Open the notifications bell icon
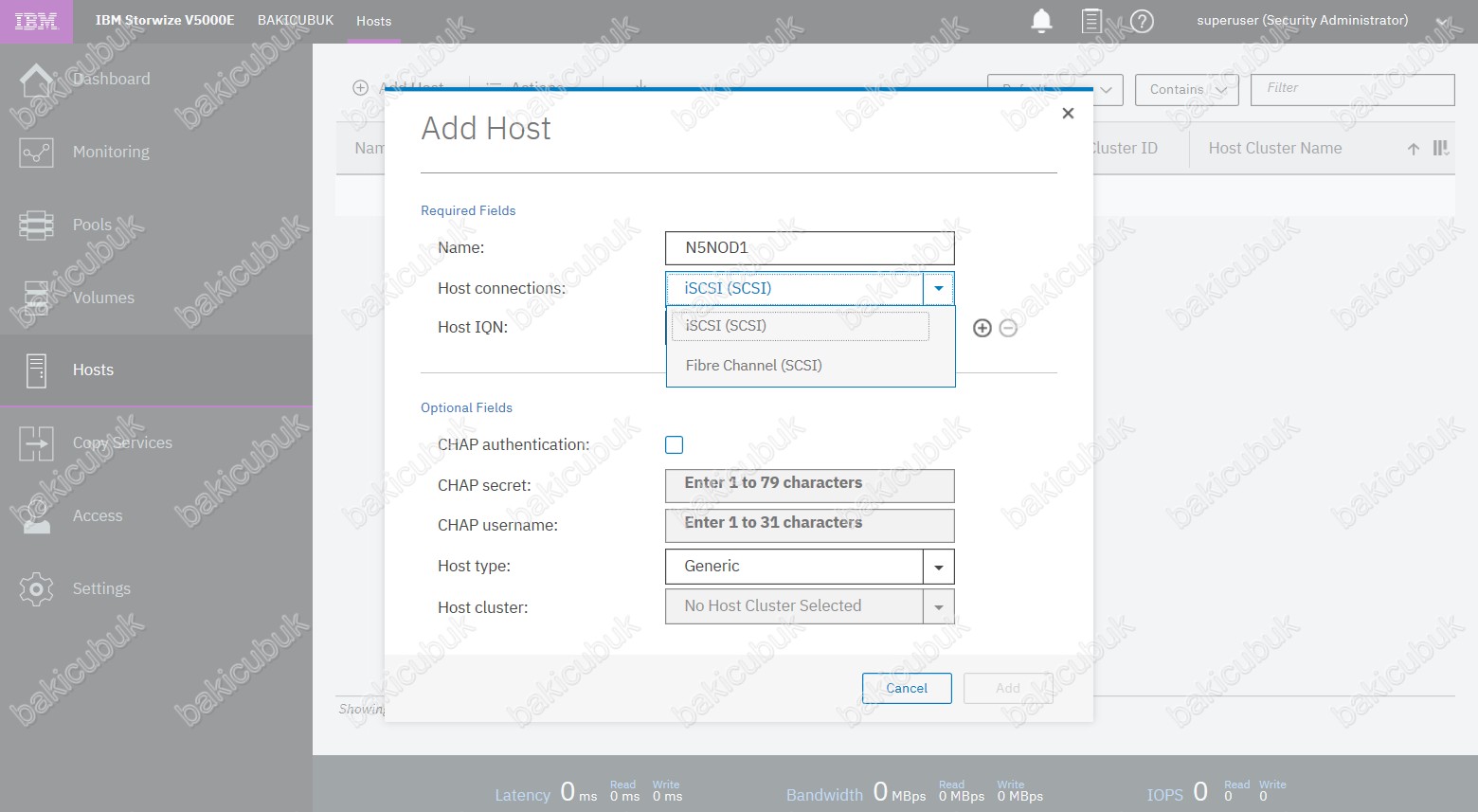The image size is (1478, 812). (1041, 21)
